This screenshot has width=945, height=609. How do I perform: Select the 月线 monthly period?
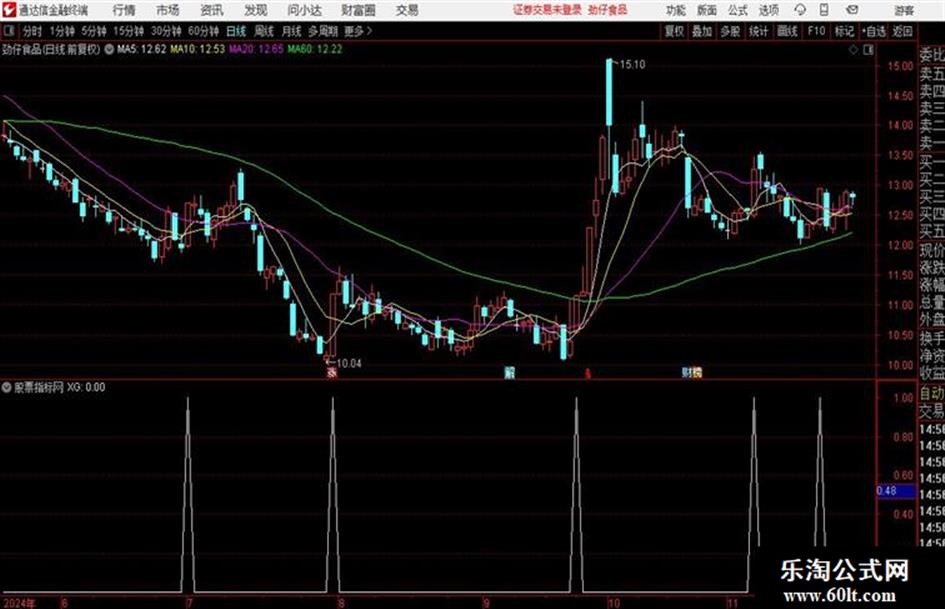pyautogui.click(x=291, y=31)
